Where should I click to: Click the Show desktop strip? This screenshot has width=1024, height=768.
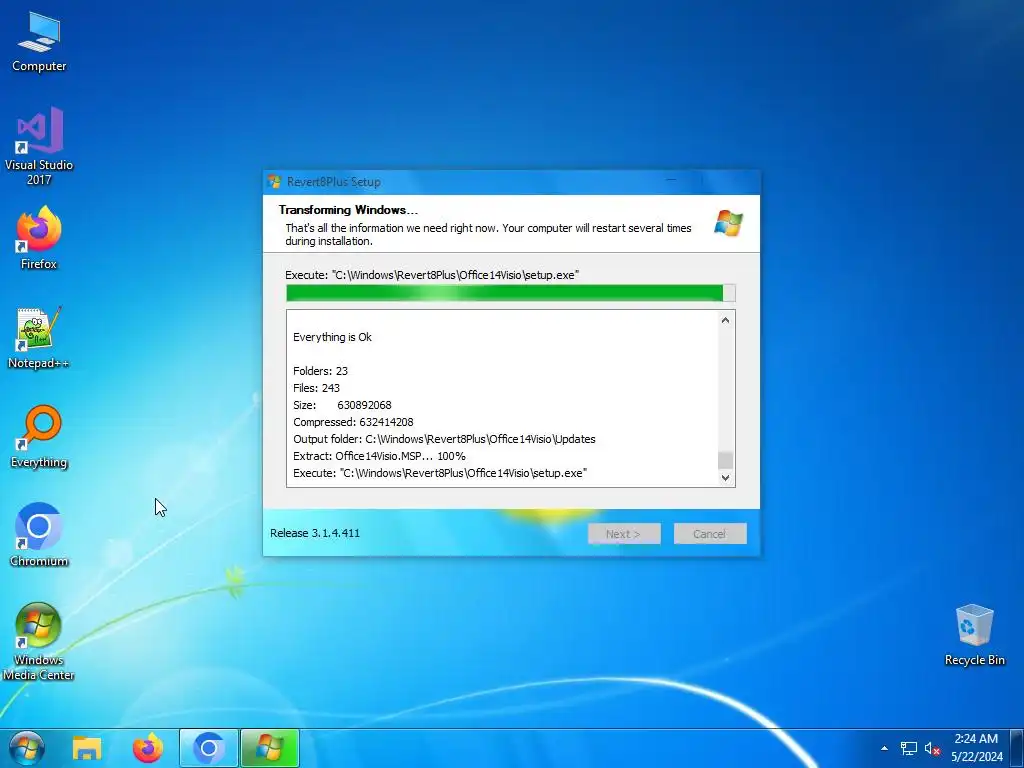pos(1017,748)
